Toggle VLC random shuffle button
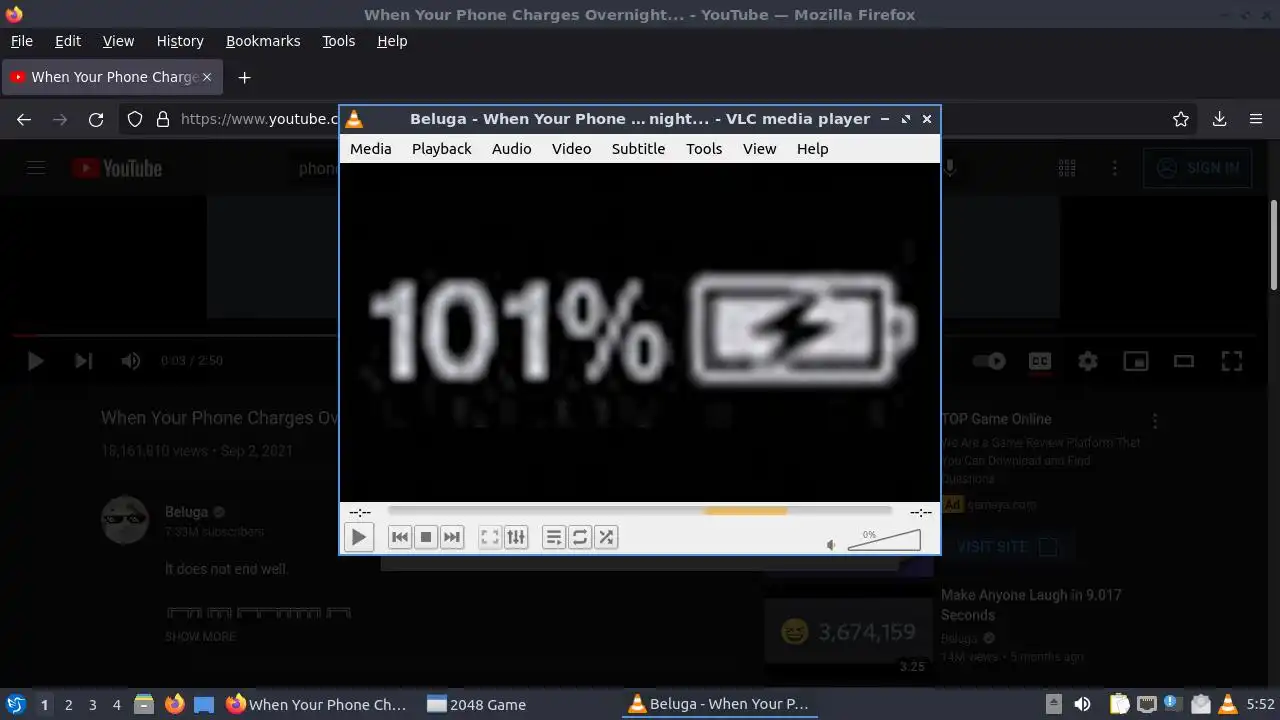The width and height of the screenshot is (1280, 720). (606, 537)
